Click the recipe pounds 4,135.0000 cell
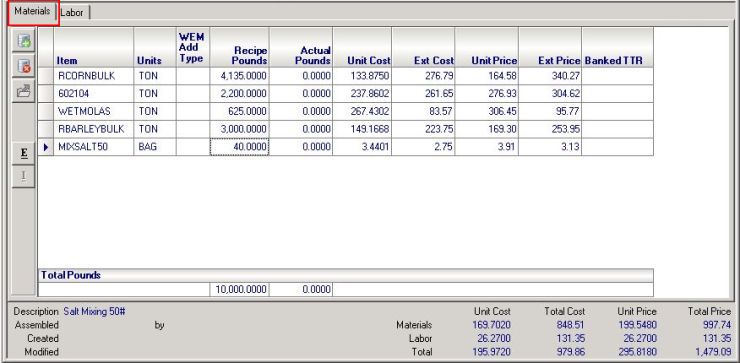Viewport: 740px width, 363px height. 239,76
